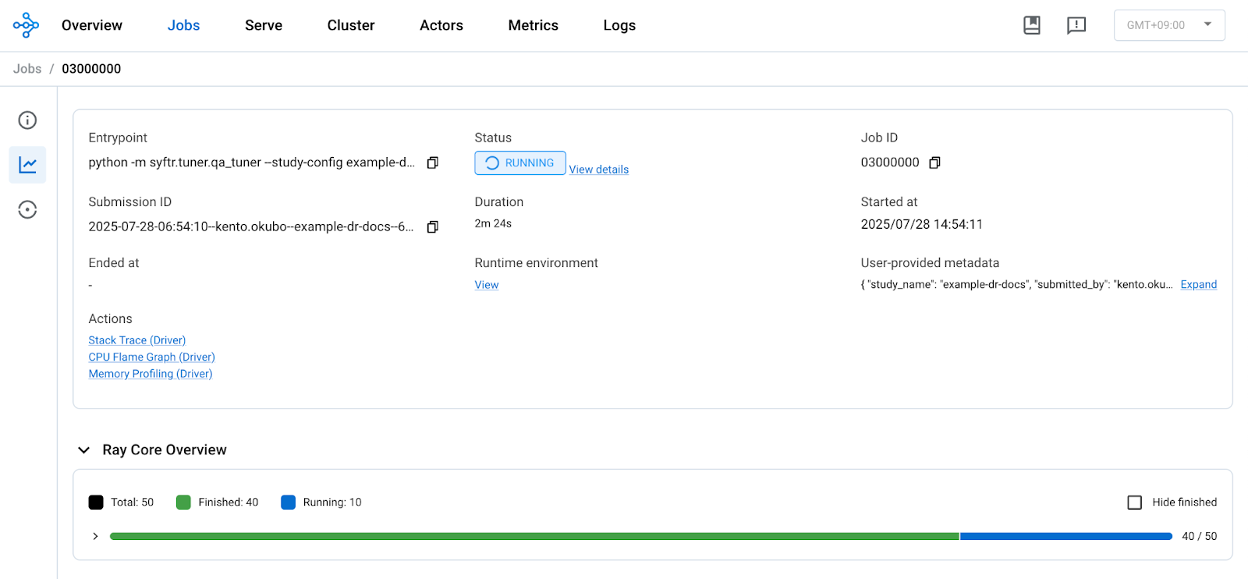This screenshot has width=1248, height=580.
Task: Copy the Job ID using its copy icon
Action: pos(934,162)
